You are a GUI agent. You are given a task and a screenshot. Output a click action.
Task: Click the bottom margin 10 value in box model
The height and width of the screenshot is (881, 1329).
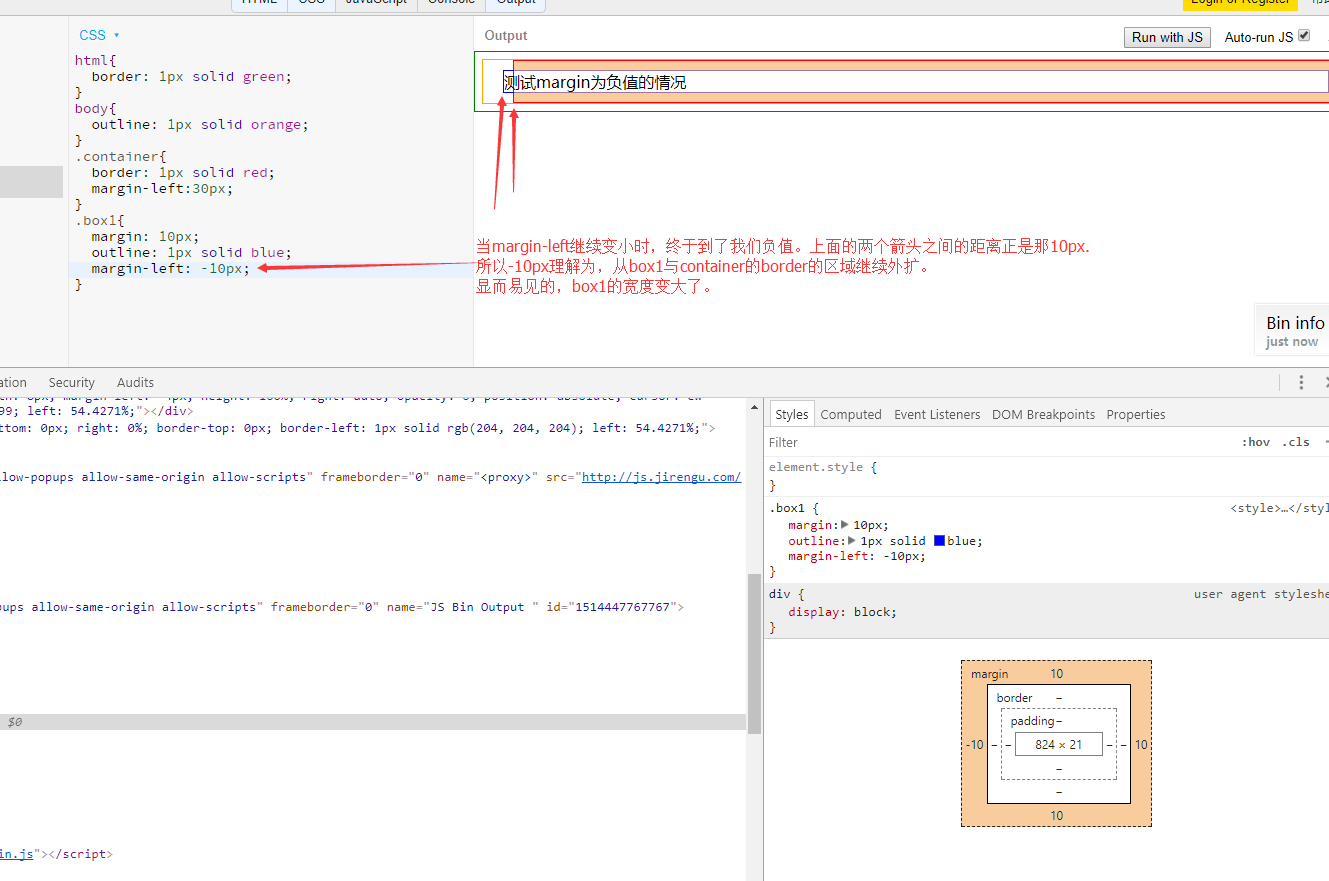click(1057, 816)
